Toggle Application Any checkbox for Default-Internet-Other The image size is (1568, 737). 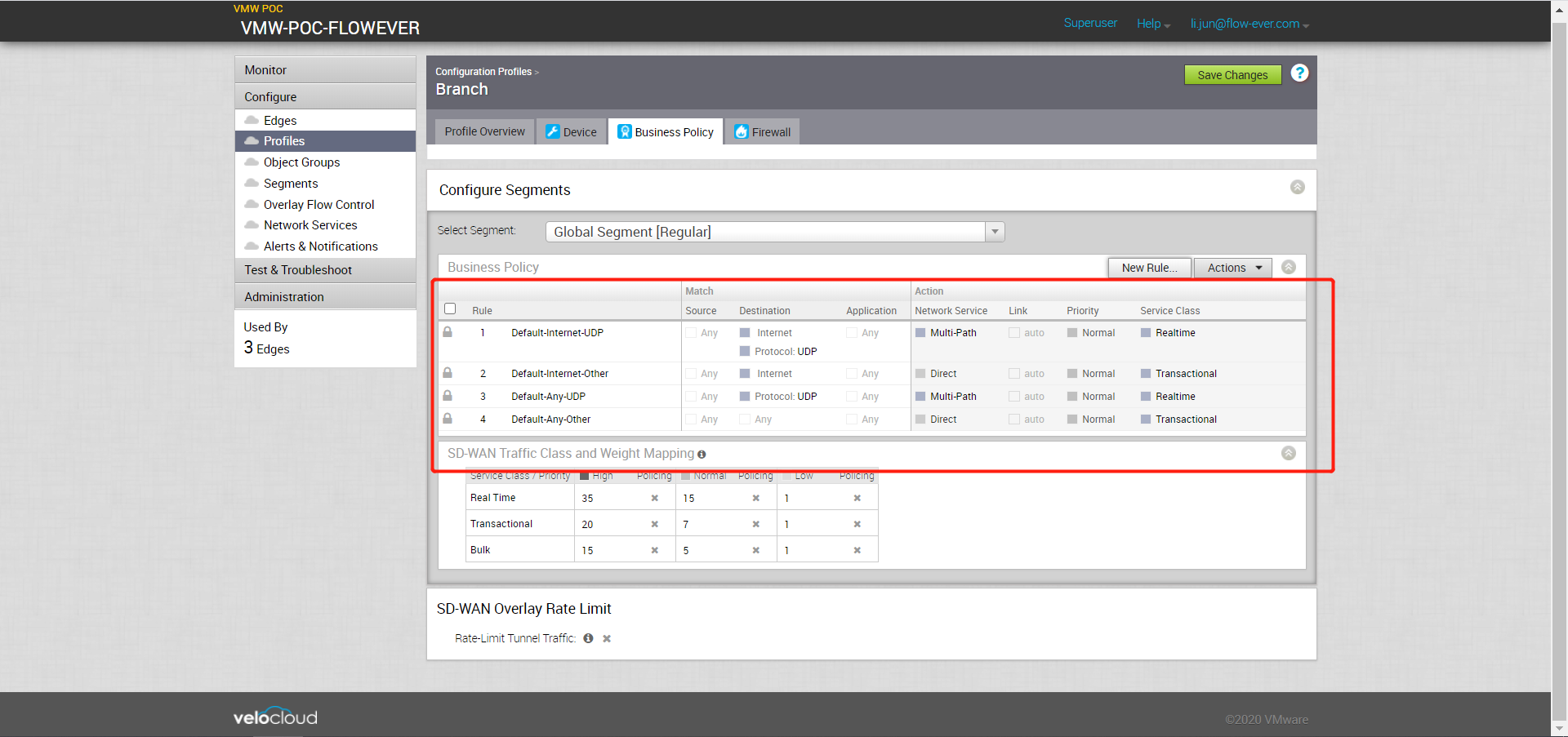click(x=852, y=373)
